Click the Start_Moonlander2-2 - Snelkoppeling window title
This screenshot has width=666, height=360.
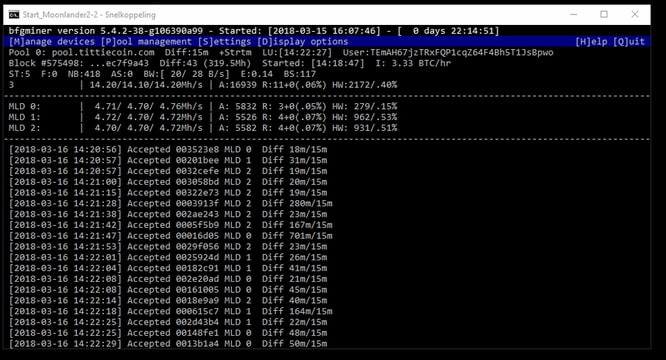click(89, 15)
